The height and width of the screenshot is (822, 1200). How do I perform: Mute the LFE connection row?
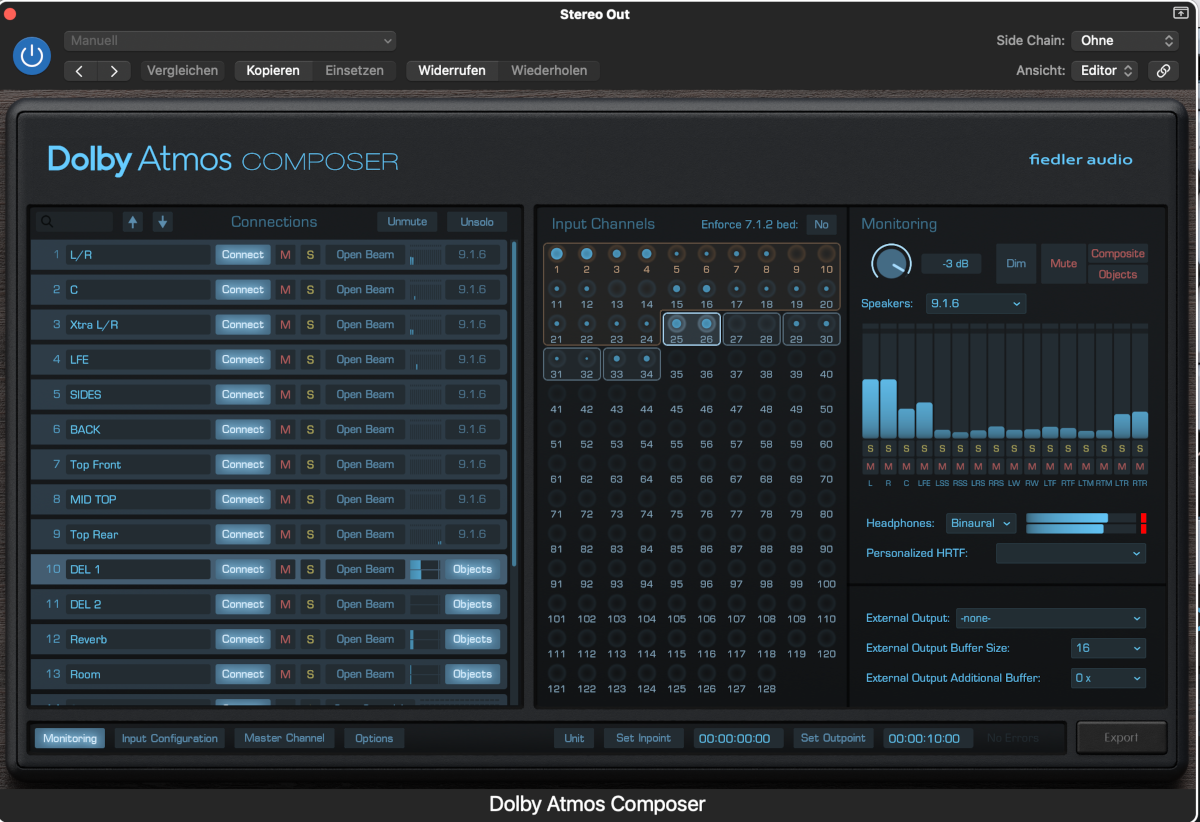point(285,360)
